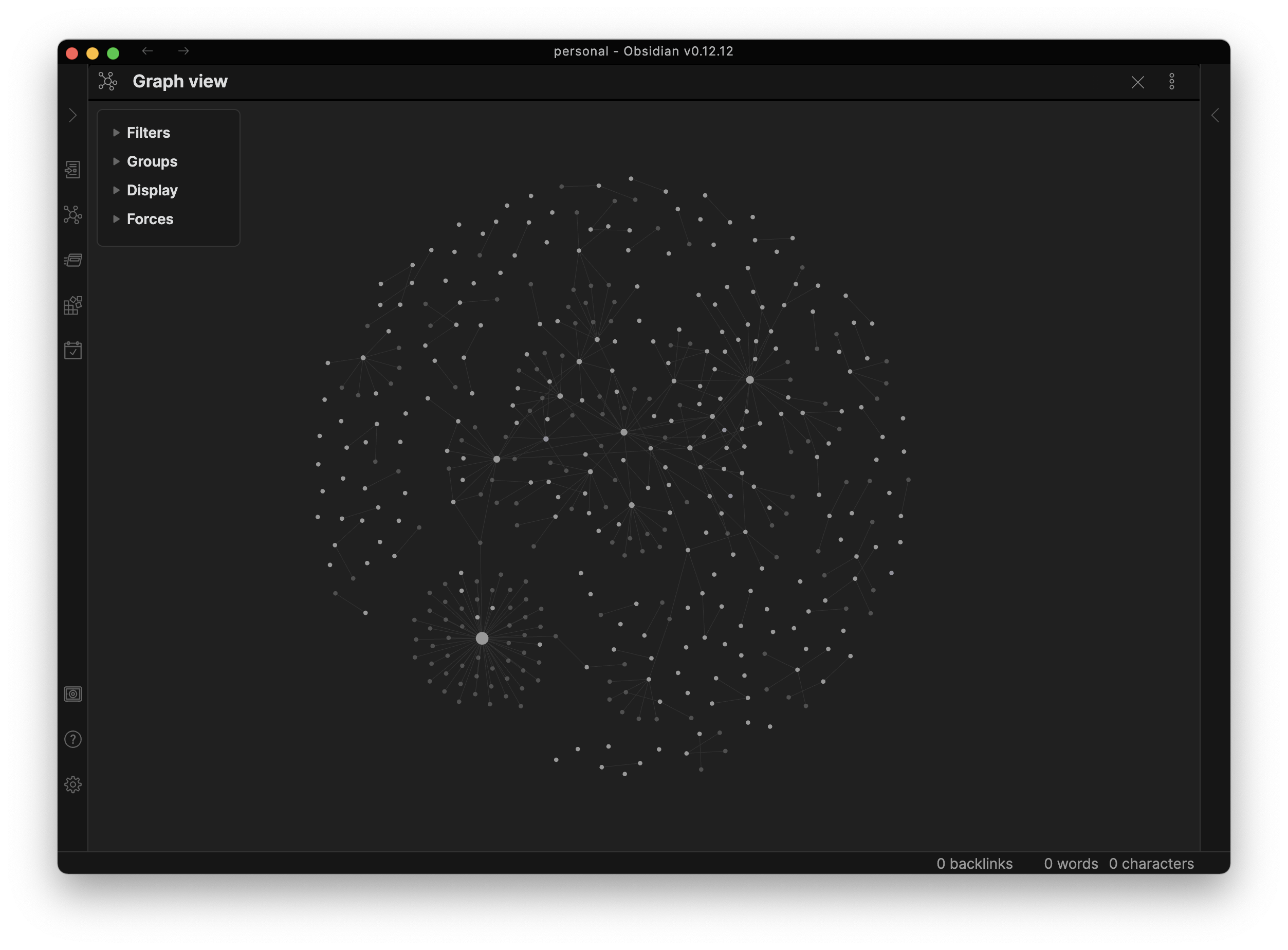1288x950 pixels.
Task: Click the table blocks plugin icon
Action: 72,305
